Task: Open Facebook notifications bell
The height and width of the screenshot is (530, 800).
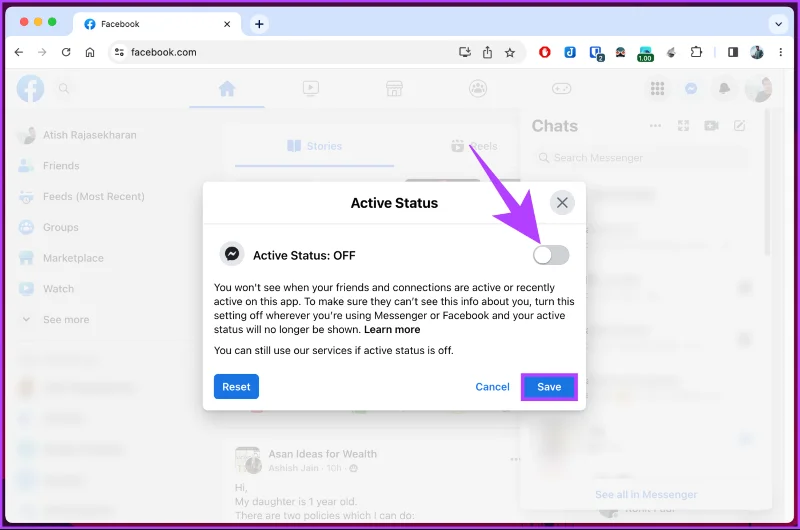Action: [724, 89]
